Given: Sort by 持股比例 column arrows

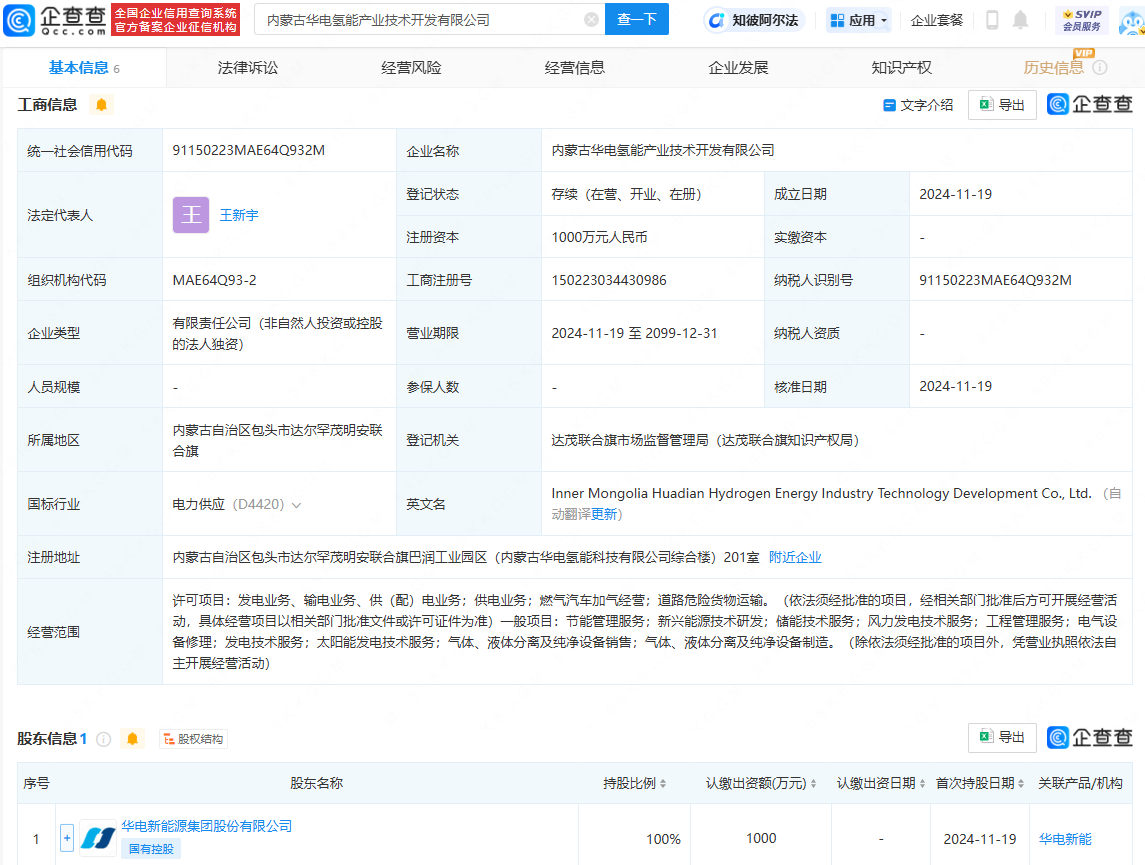Looking at the screenshot, I should tap(662, 783).
